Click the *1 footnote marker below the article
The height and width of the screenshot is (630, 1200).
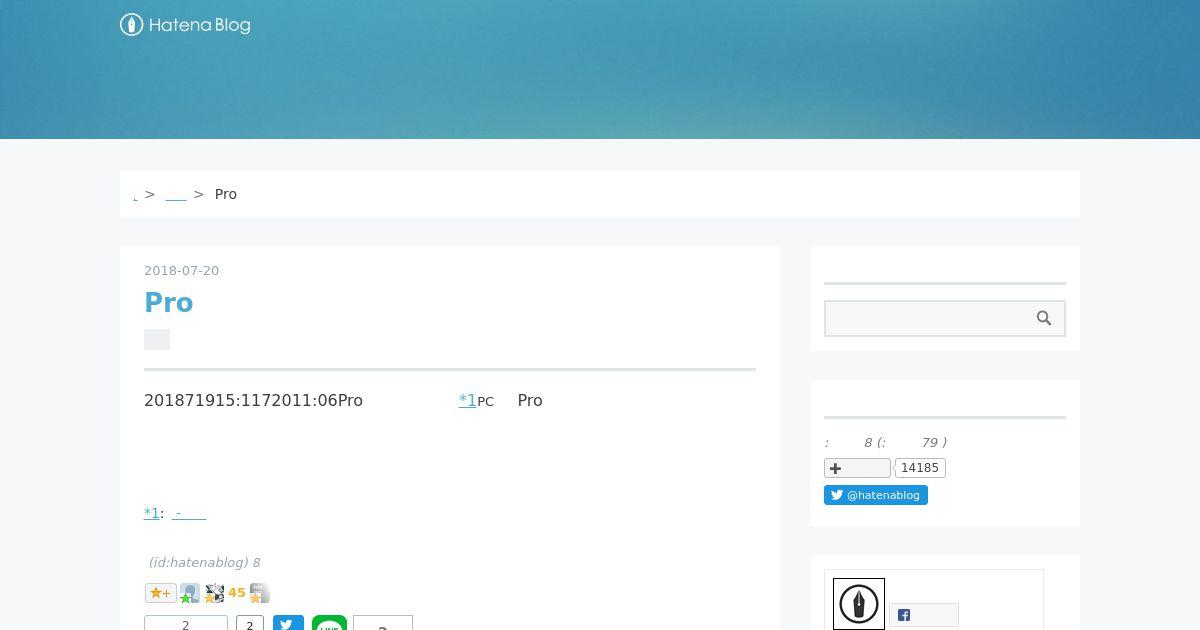pyautogui.click(x=151, y=513)
